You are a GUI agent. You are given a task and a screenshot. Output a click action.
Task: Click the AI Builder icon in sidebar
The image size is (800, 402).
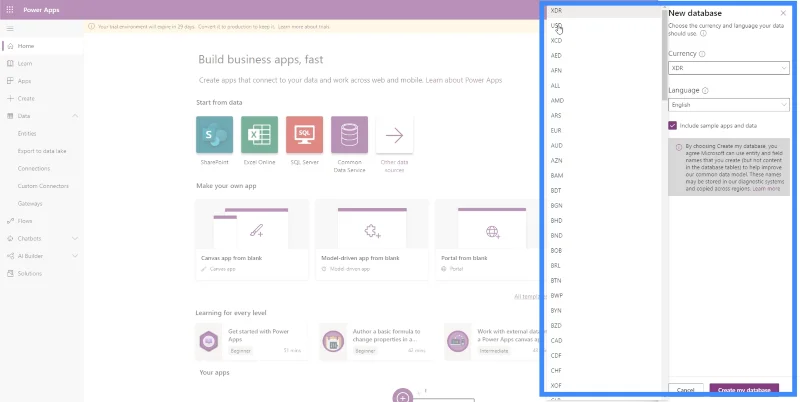(10, 256)
